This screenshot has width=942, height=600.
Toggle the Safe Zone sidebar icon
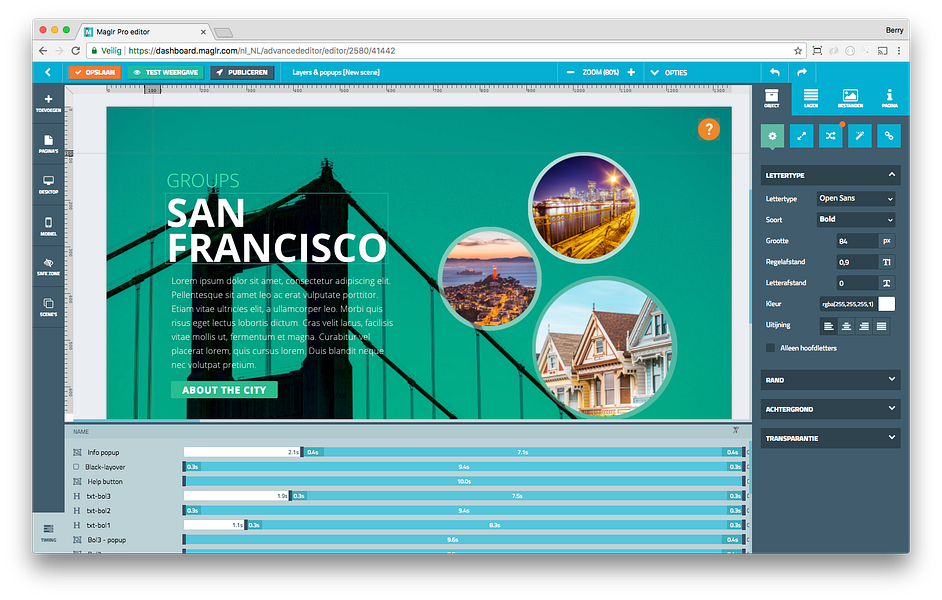click(x=49, y=267)
